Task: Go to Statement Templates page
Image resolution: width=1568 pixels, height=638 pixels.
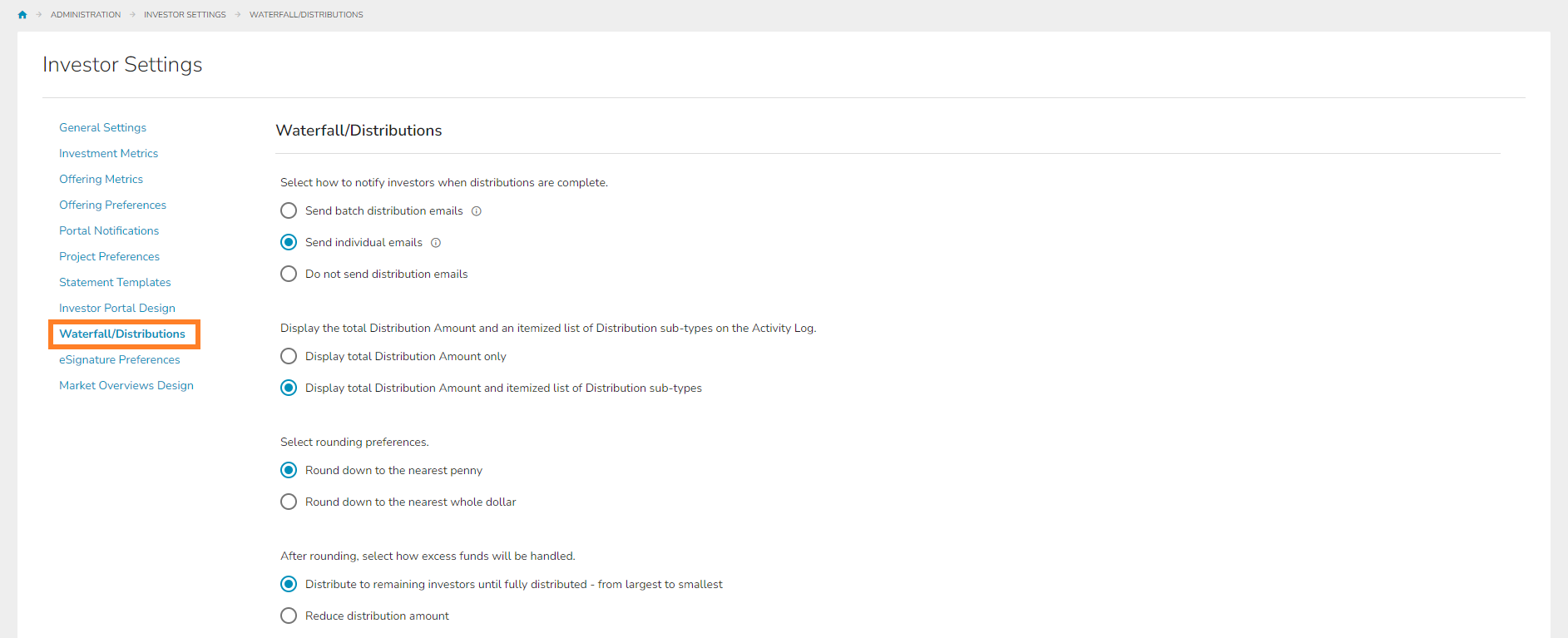Action: click(x=115, y=283)
